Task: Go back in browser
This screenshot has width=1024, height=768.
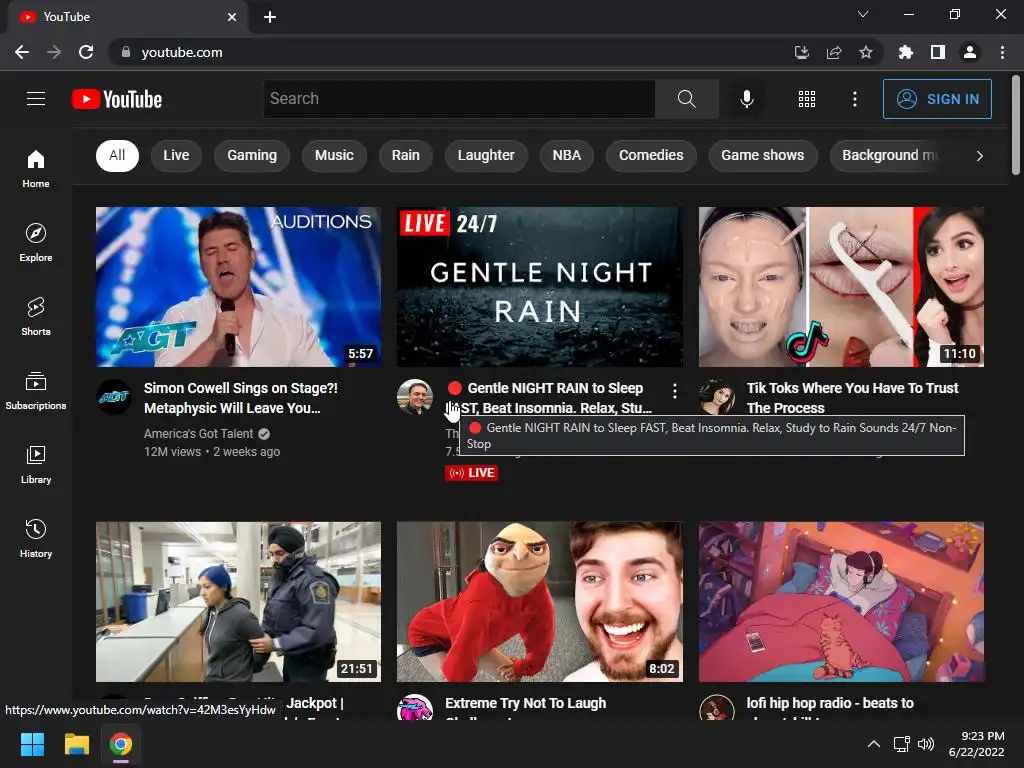Action: [x=22, y=52]
